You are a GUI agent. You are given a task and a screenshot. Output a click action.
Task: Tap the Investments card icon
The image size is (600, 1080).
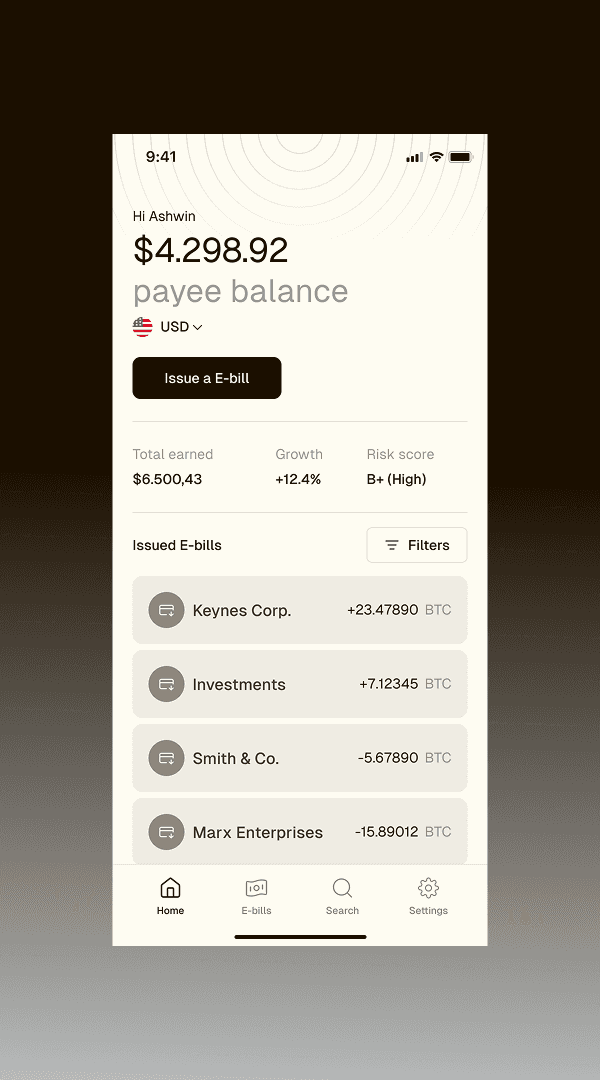tap(166, 684)
